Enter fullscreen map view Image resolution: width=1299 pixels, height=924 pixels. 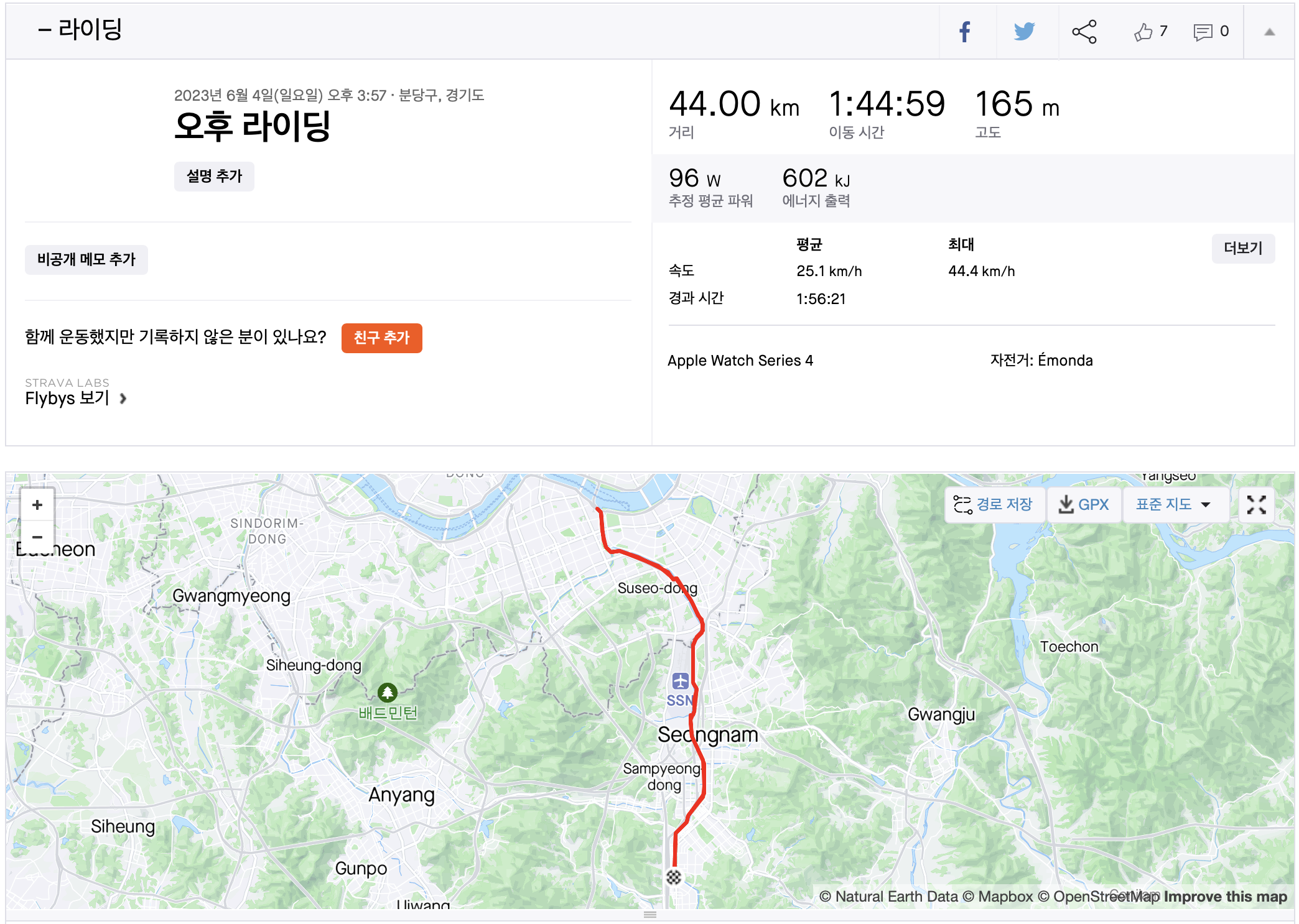click(x=1256, y=505)
